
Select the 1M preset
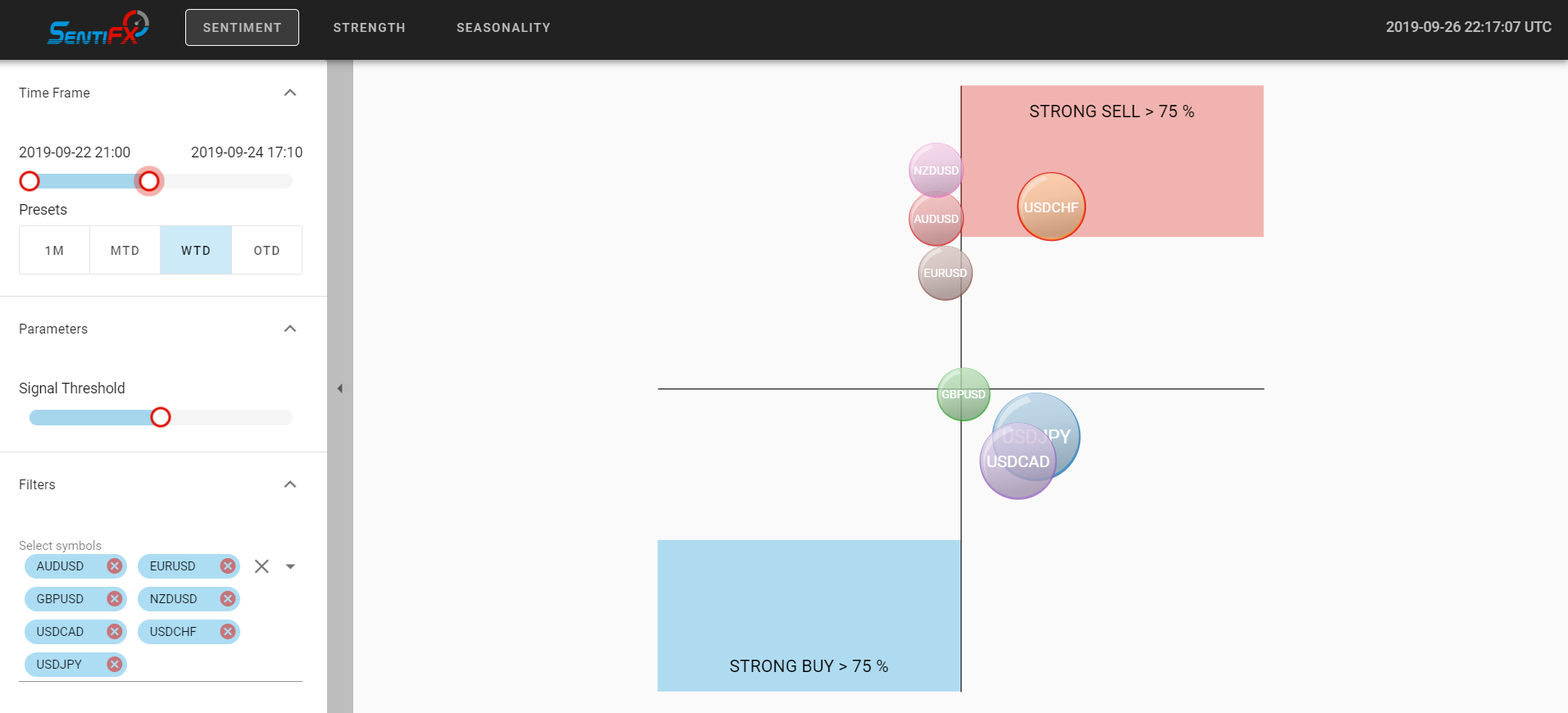(55, 250)
